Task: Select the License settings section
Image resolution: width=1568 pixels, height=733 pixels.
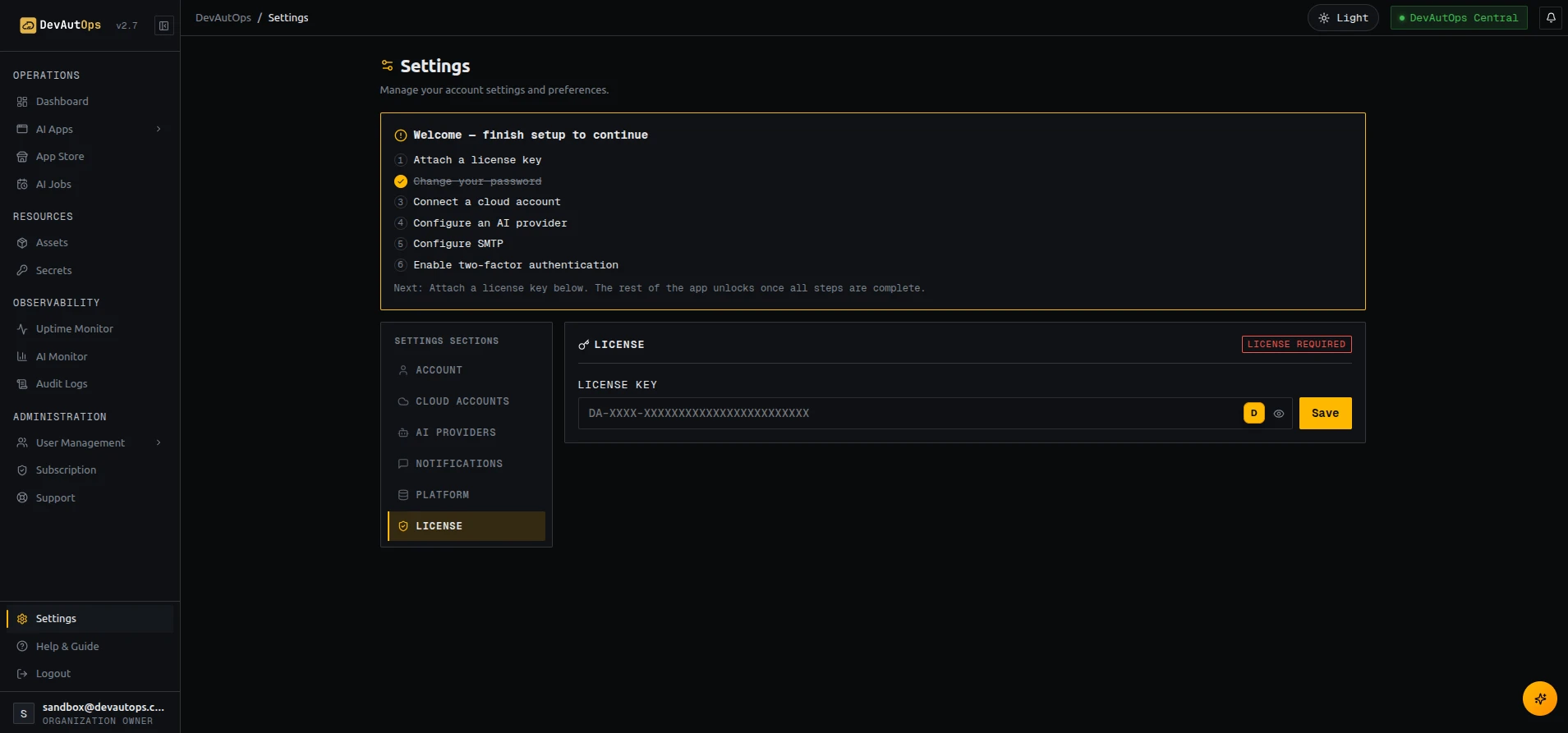Action: pos(467,526)
